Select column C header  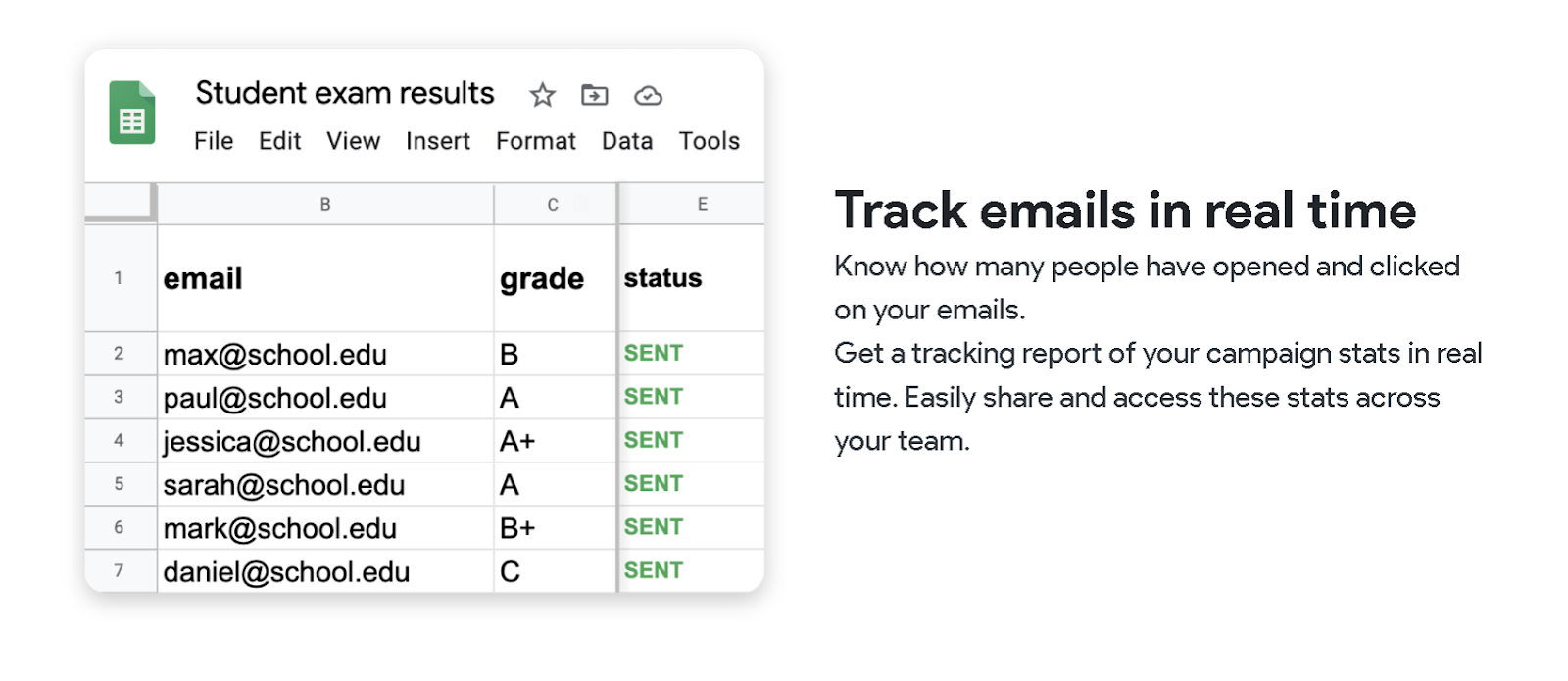coord(554,205)
